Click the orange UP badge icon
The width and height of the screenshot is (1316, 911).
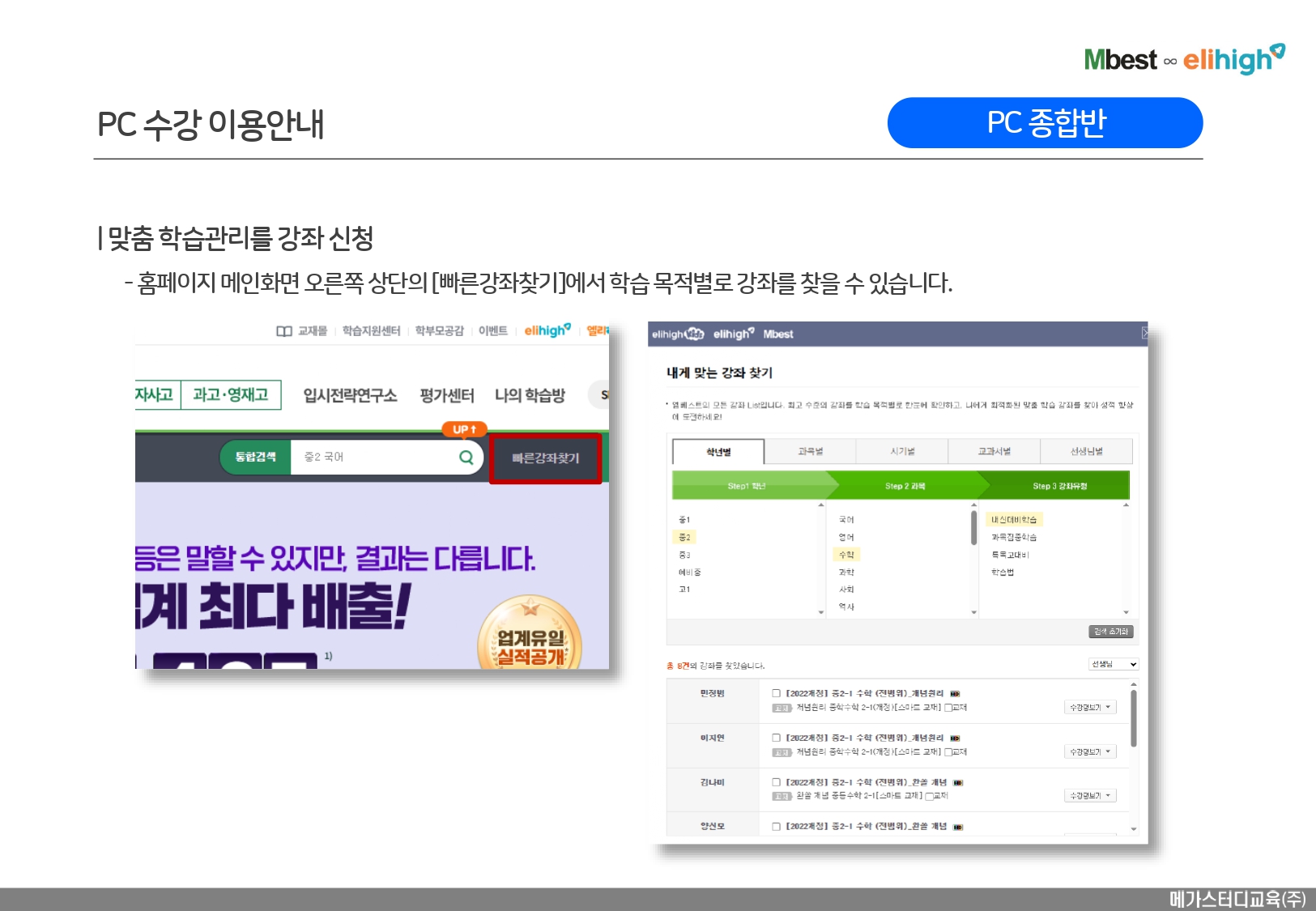[464, 429]
